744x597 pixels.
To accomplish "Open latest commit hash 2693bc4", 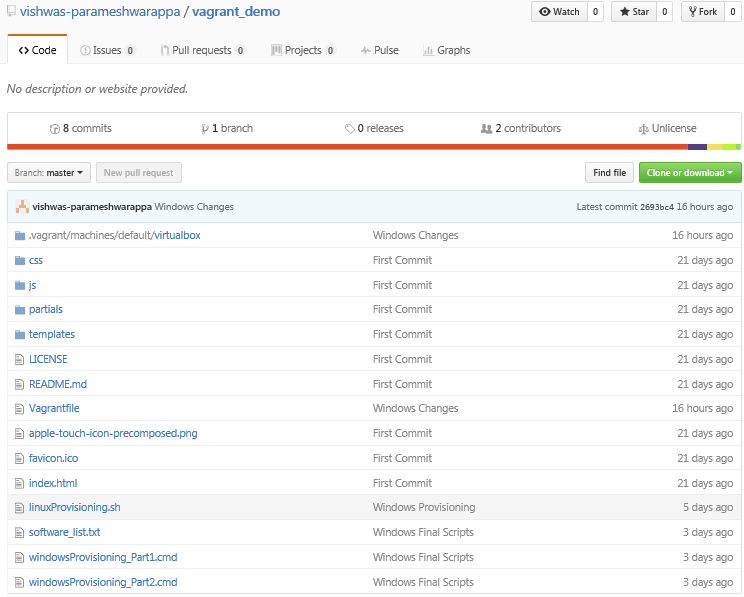I will pos(657,207).
